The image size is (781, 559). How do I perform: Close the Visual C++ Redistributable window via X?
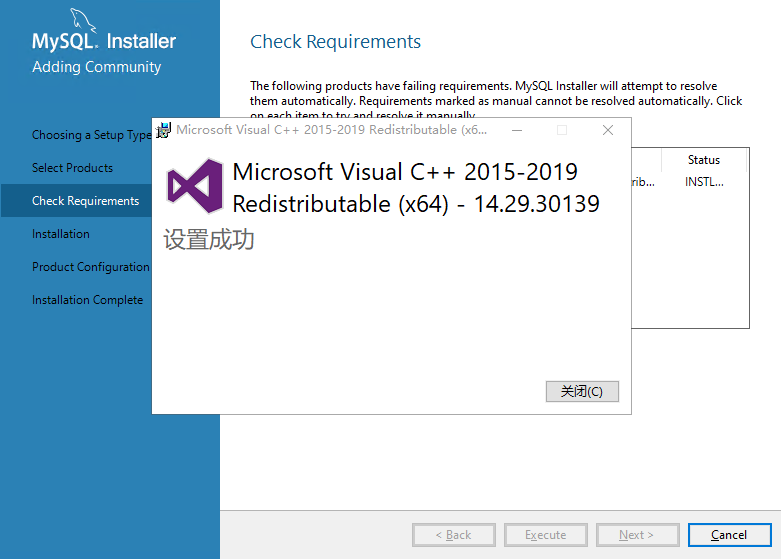tap(608, 130)
